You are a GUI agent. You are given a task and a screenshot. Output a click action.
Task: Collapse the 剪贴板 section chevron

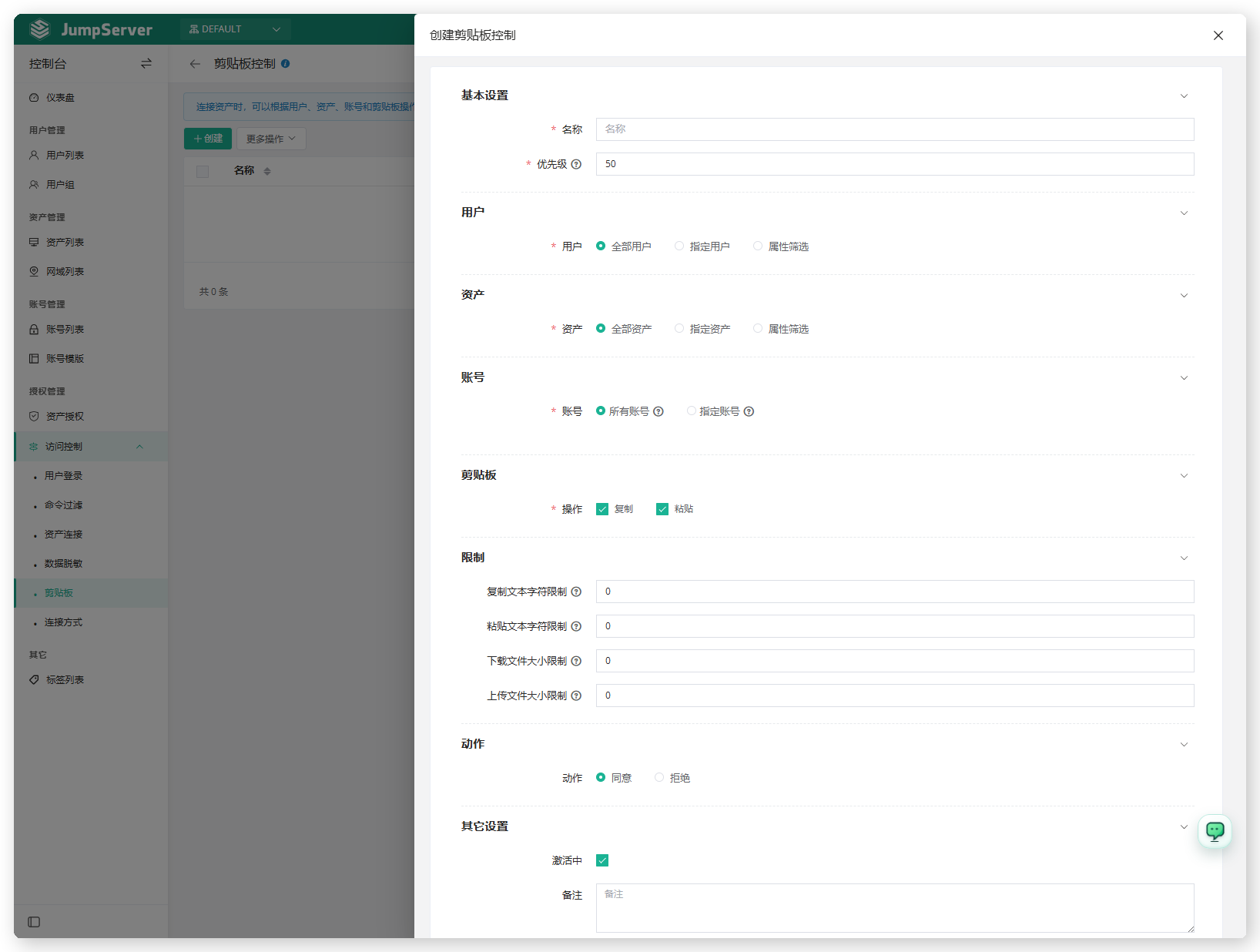(x=1184, y=476)
